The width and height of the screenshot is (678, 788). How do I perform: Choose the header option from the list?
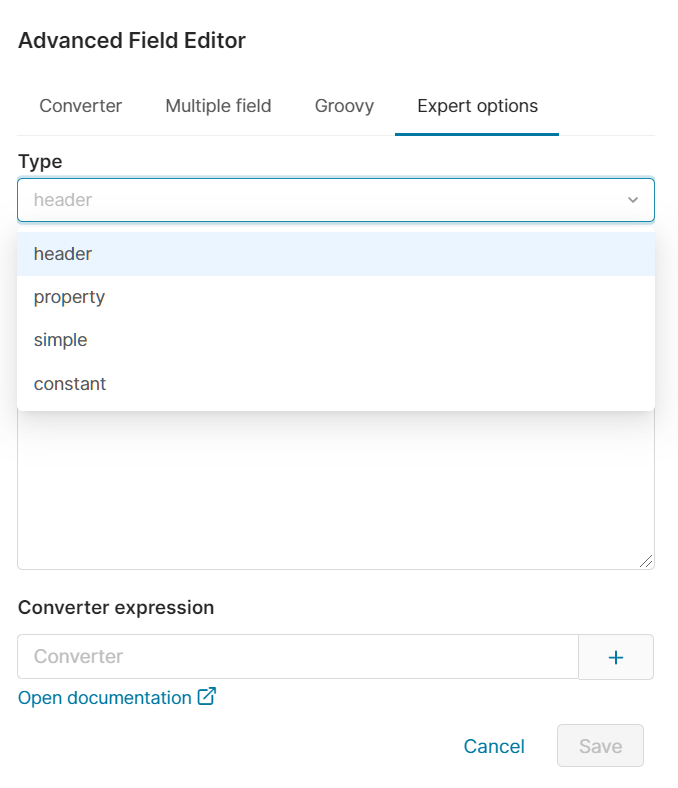click(x=63, y=254)
